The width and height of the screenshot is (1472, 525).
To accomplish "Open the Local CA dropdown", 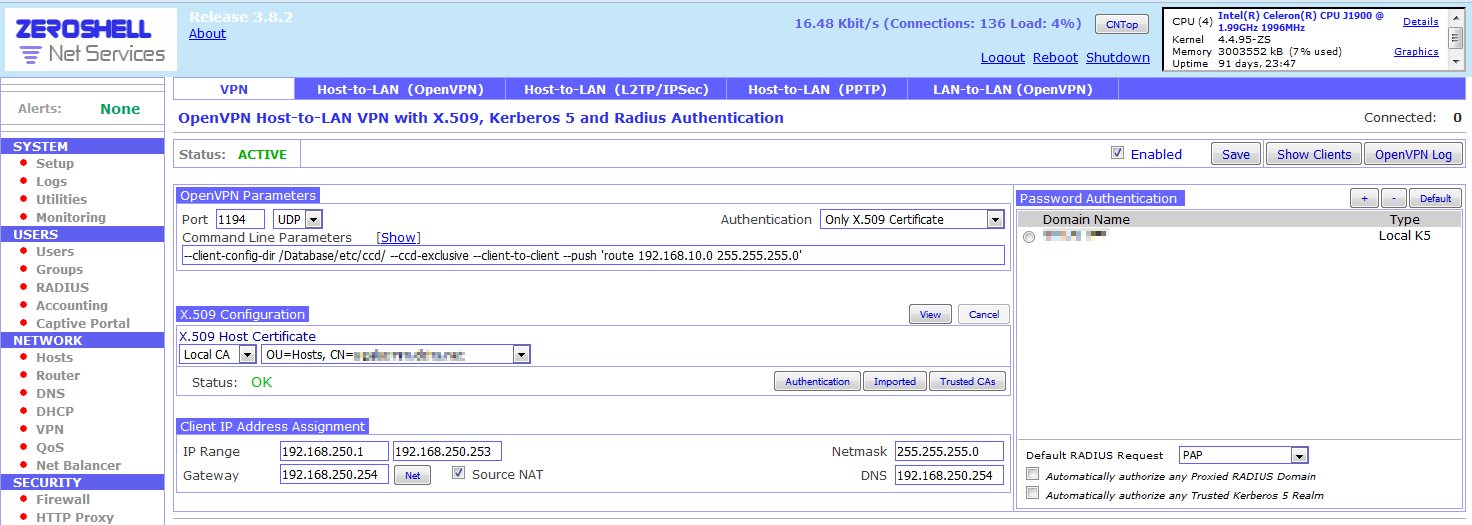I will (x=218, y=354).
